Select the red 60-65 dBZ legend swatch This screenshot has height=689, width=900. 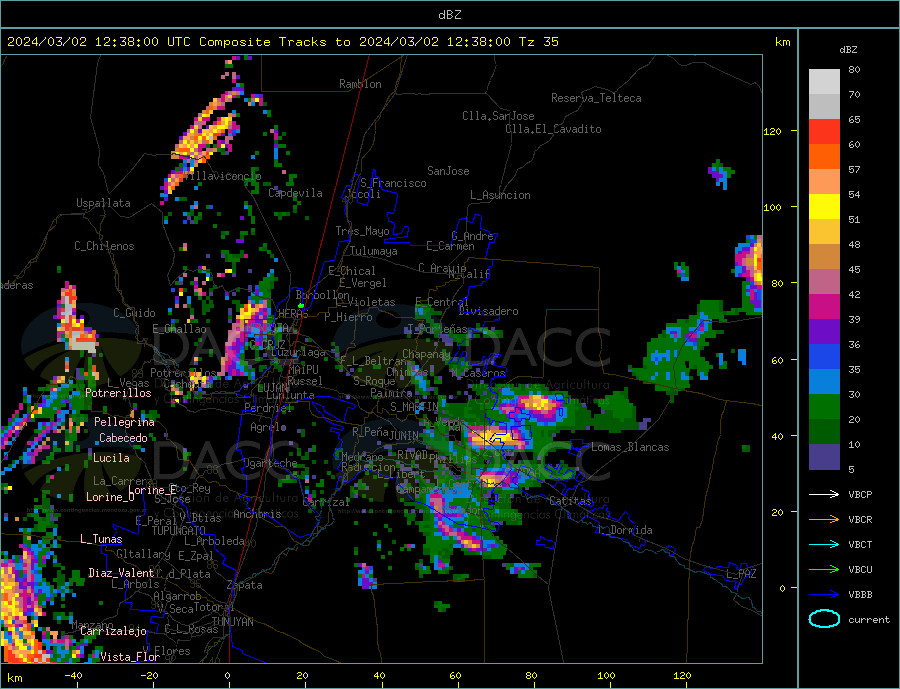pos(824,131)
